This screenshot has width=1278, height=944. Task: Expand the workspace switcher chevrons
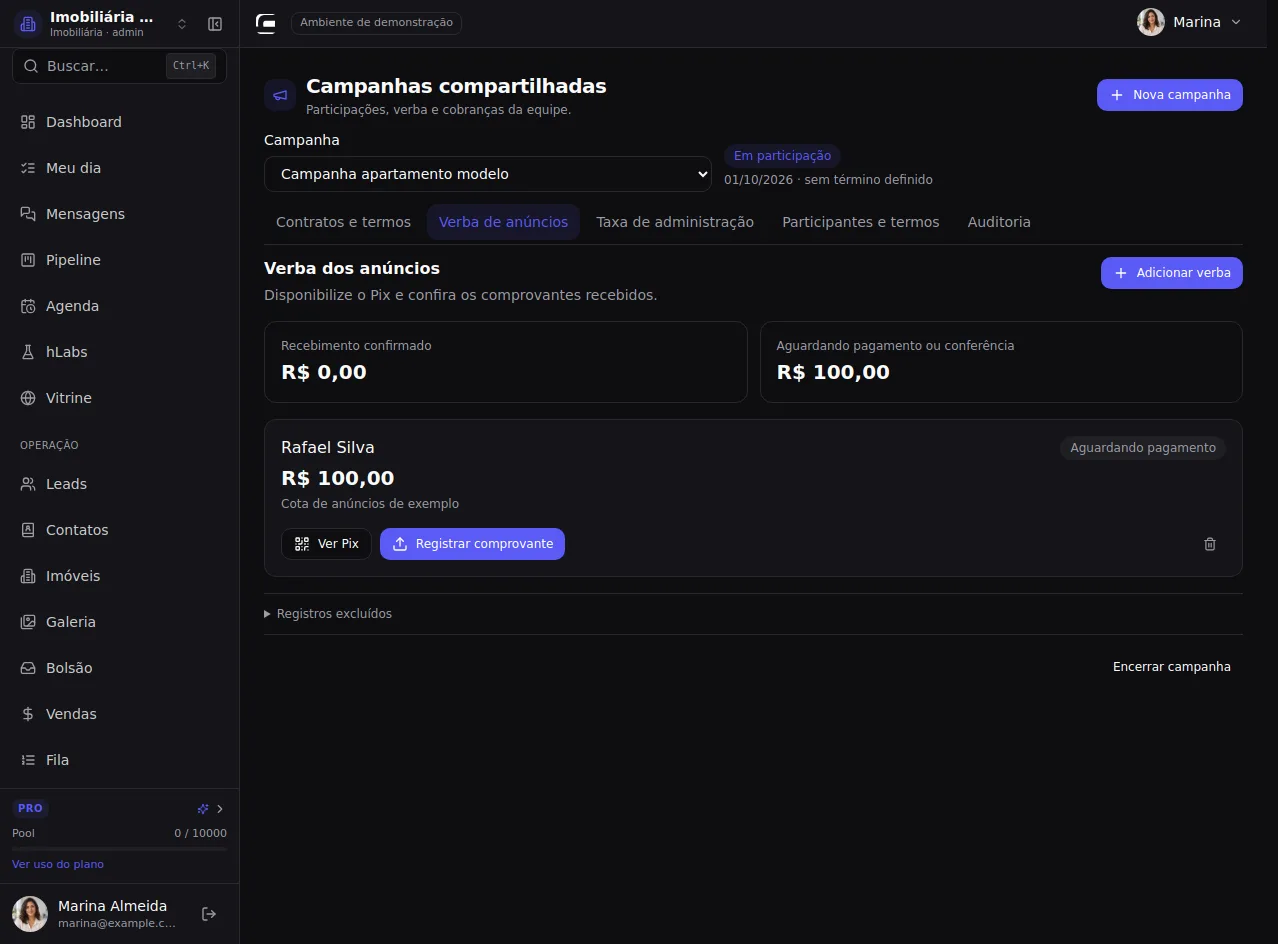click(182, 24)
